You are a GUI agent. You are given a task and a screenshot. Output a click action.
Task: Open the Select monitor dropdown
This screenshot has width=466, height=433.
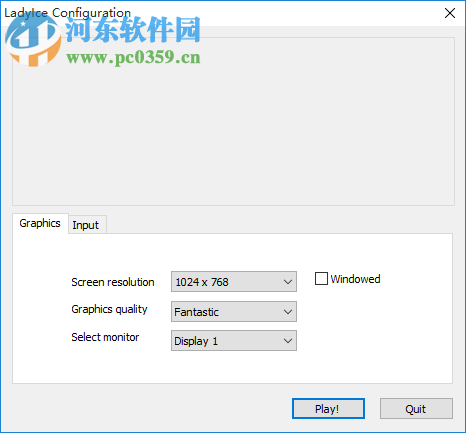234,341
